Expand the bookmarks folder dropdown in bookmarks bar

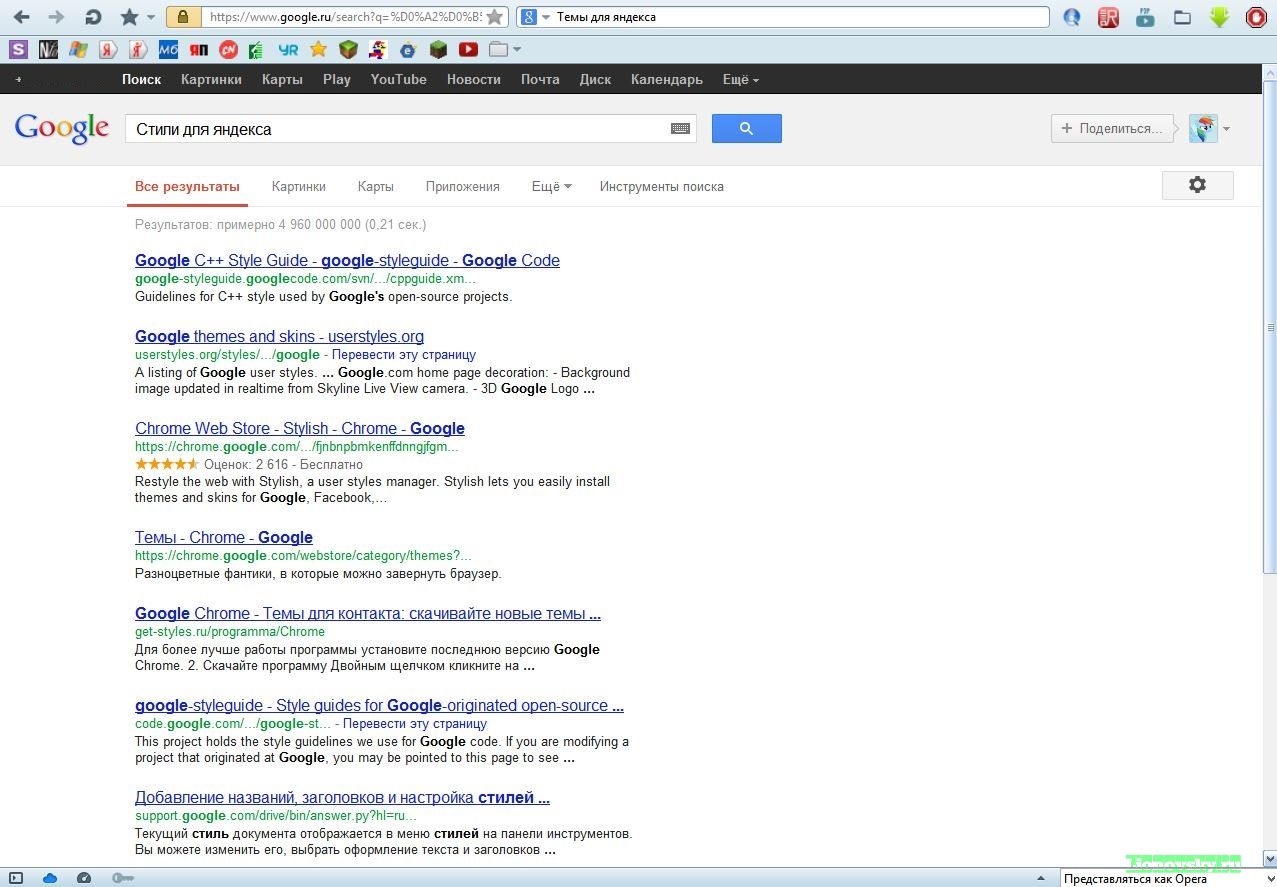pyautogui.click(x=505, y=49)
